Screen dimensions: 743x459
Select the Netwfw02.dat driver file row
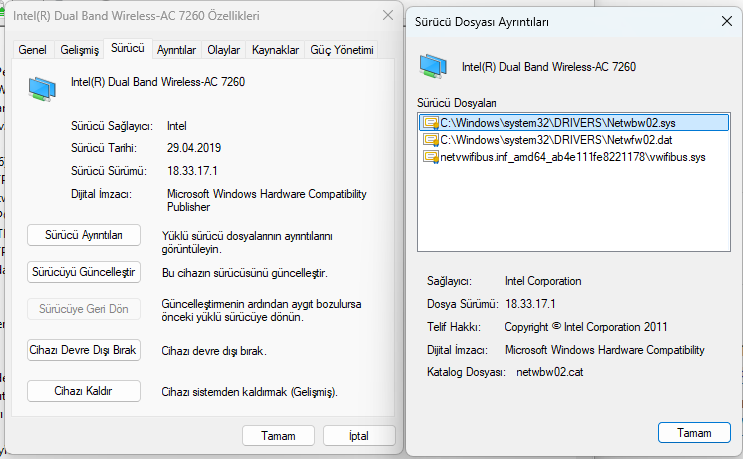point(574,140)
